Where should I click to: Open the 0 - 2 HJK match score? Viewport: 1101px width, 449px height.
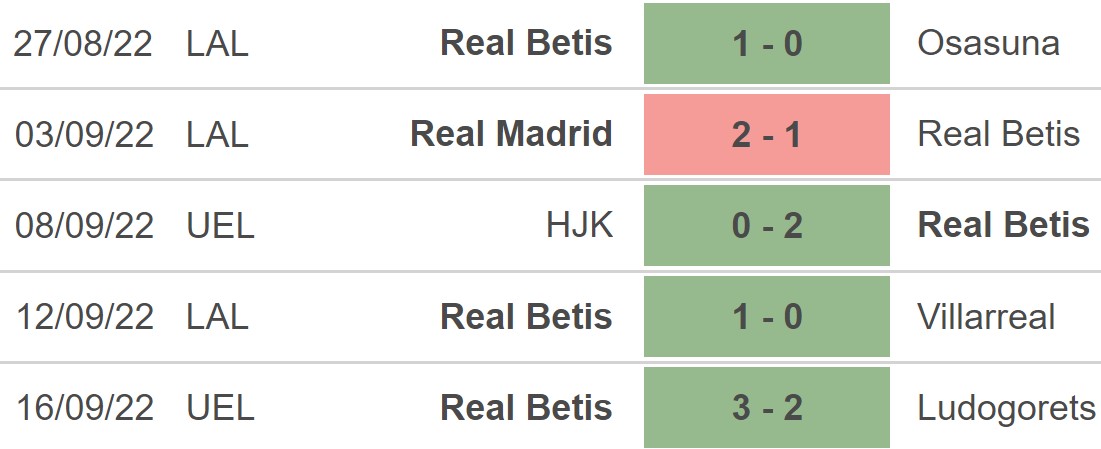click(x=766, y=225)
